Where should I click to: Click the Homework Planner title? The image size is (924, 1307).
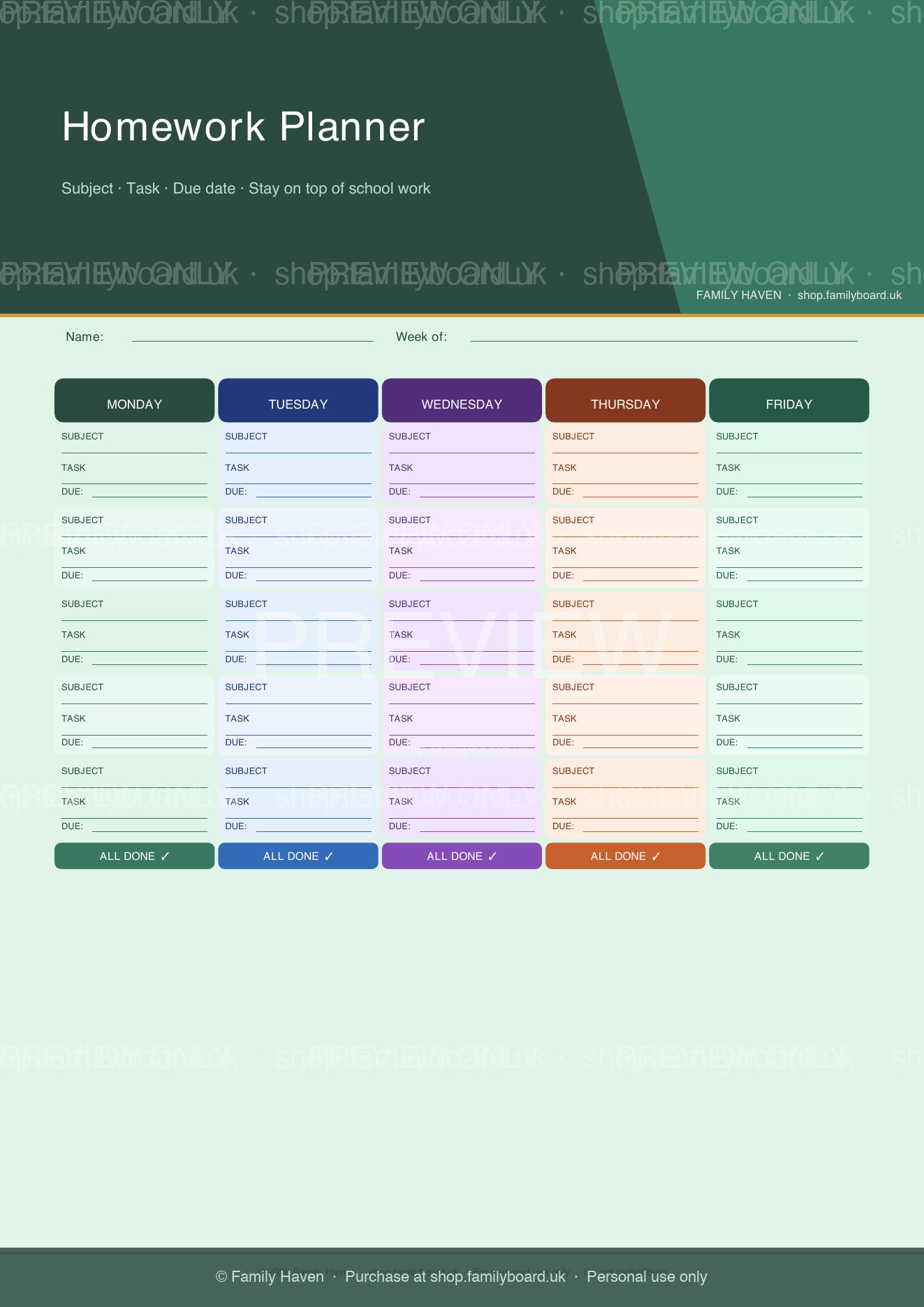[243, 127]
